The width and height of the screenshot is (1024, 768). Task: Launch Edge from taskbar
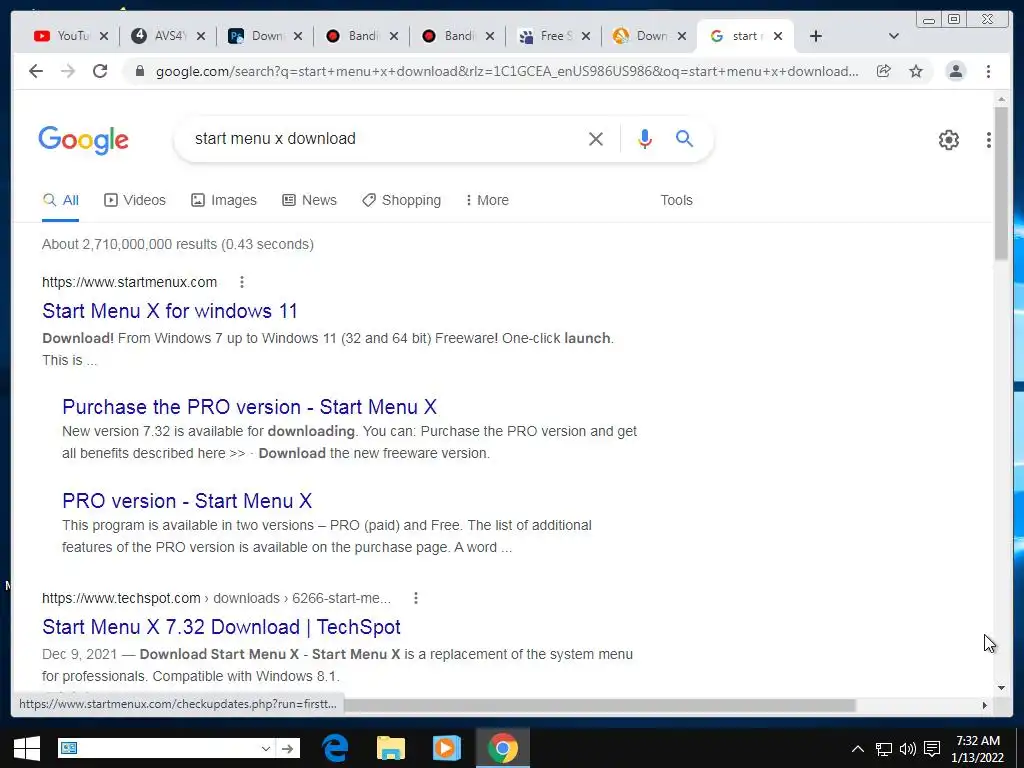pos(335,748)
